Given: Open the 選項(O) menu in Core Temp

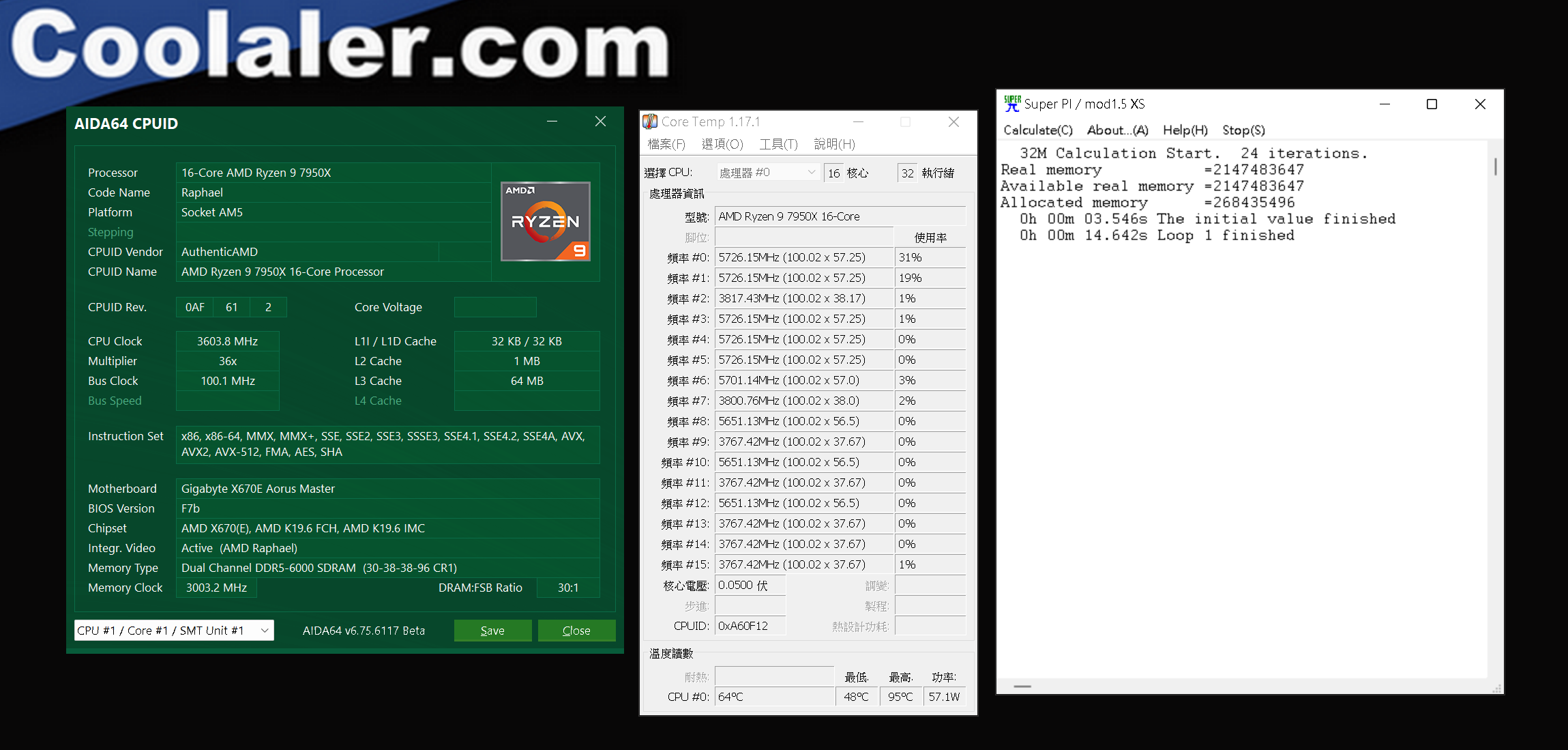Looking at the screenshot, I should tap(722, 144).
